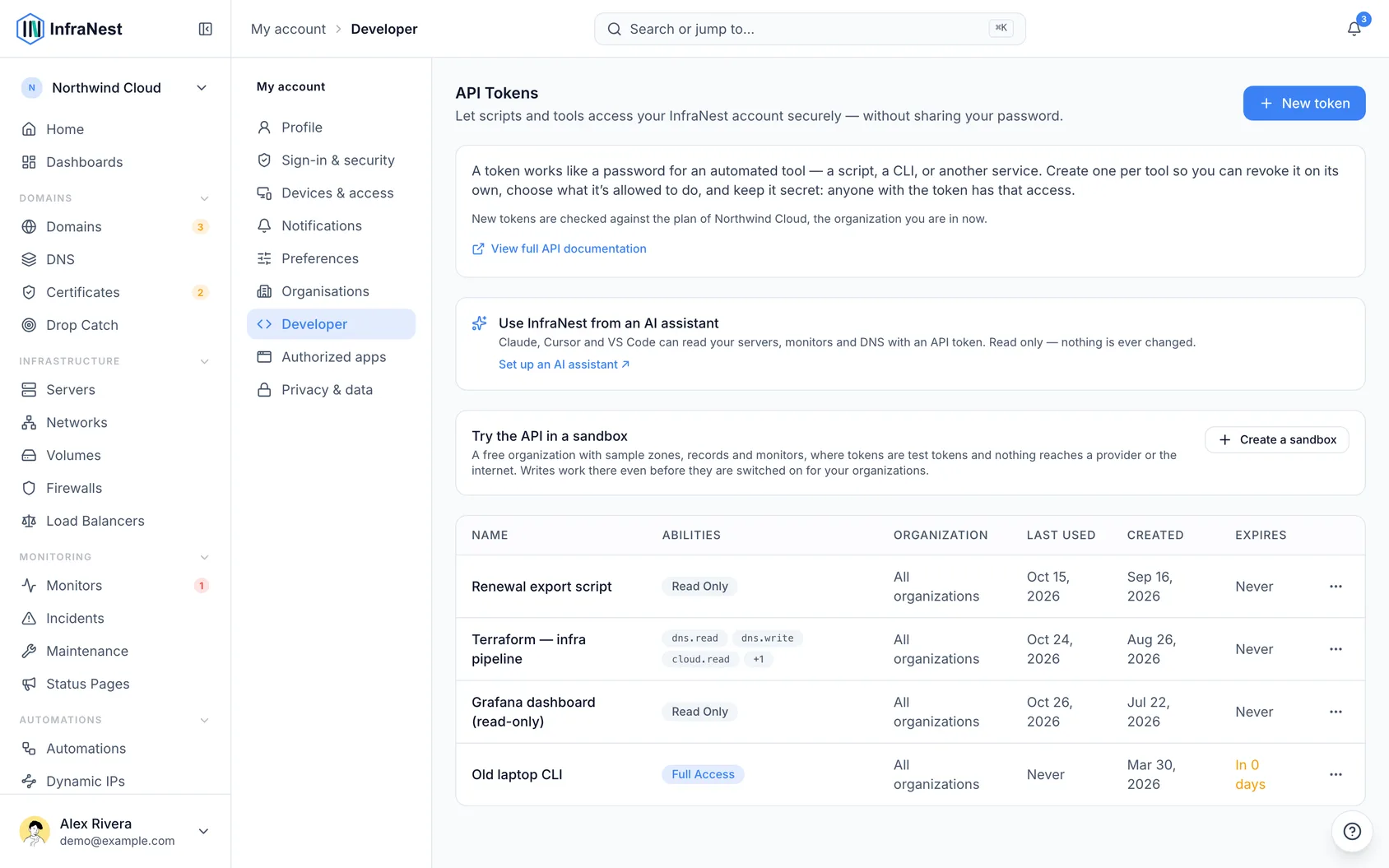Collapse the Automations section chevron
Viewport: 1389px width, 868px height.
(x=204, y=720)
